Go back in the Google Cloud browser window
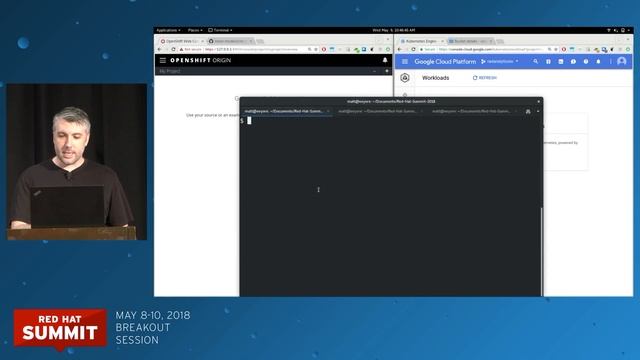This screenshot has height=360, width=640. click(400, 49)
